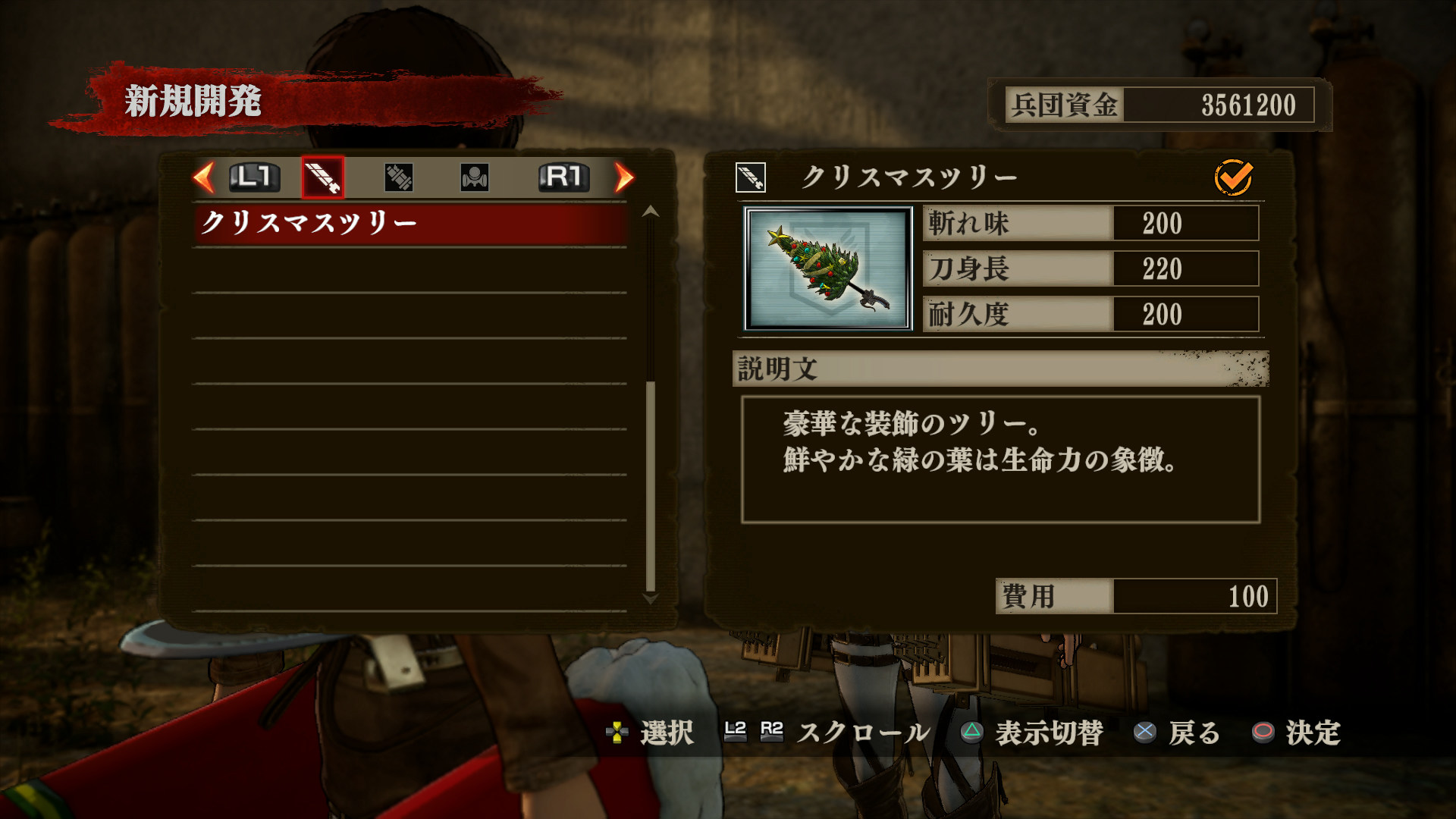Screen dimensions: 1456x819
Task: Click the left orange category arrow
Action: [x=204, y=177]
